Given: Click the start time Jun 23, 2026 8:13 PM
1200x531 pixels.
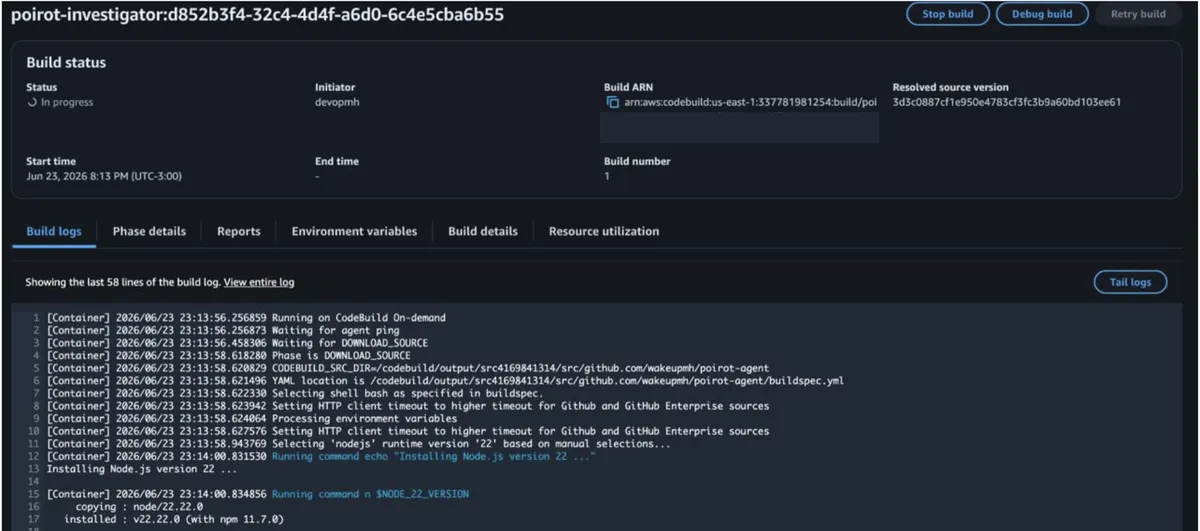Looking at the screenshot, I should coord(104,176).
